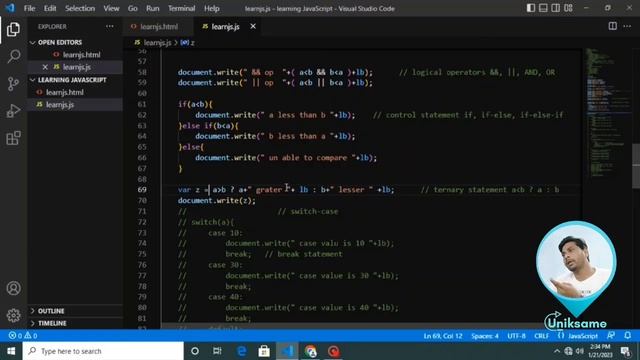
Task: Toggle Primary Side Bar layout icon
Action: pos(531,8)
